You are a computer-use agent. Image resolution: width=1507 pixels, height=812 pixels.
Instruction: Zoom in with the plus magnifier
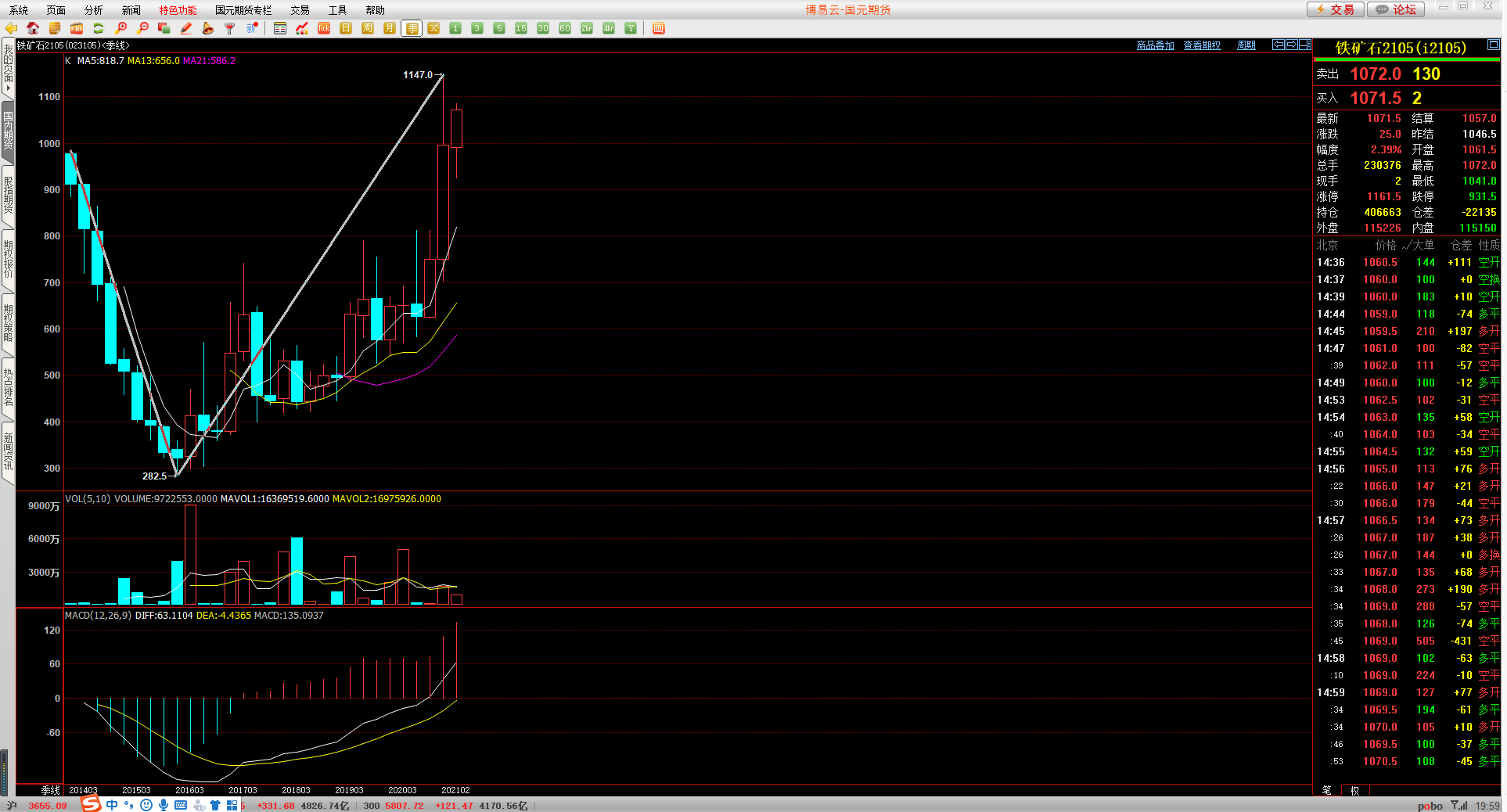(x=120, y=28)
